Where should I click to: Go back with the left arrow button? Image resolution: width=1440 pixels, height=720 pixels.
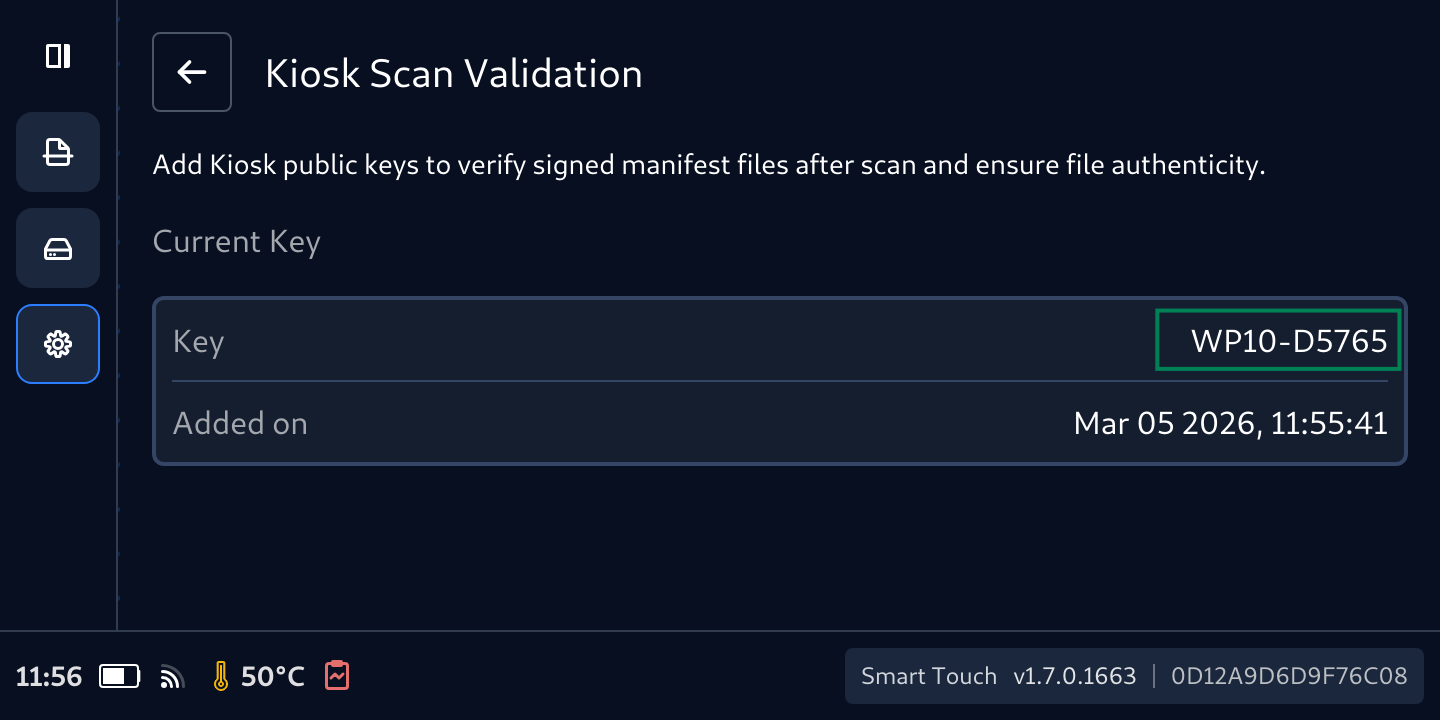192,72
